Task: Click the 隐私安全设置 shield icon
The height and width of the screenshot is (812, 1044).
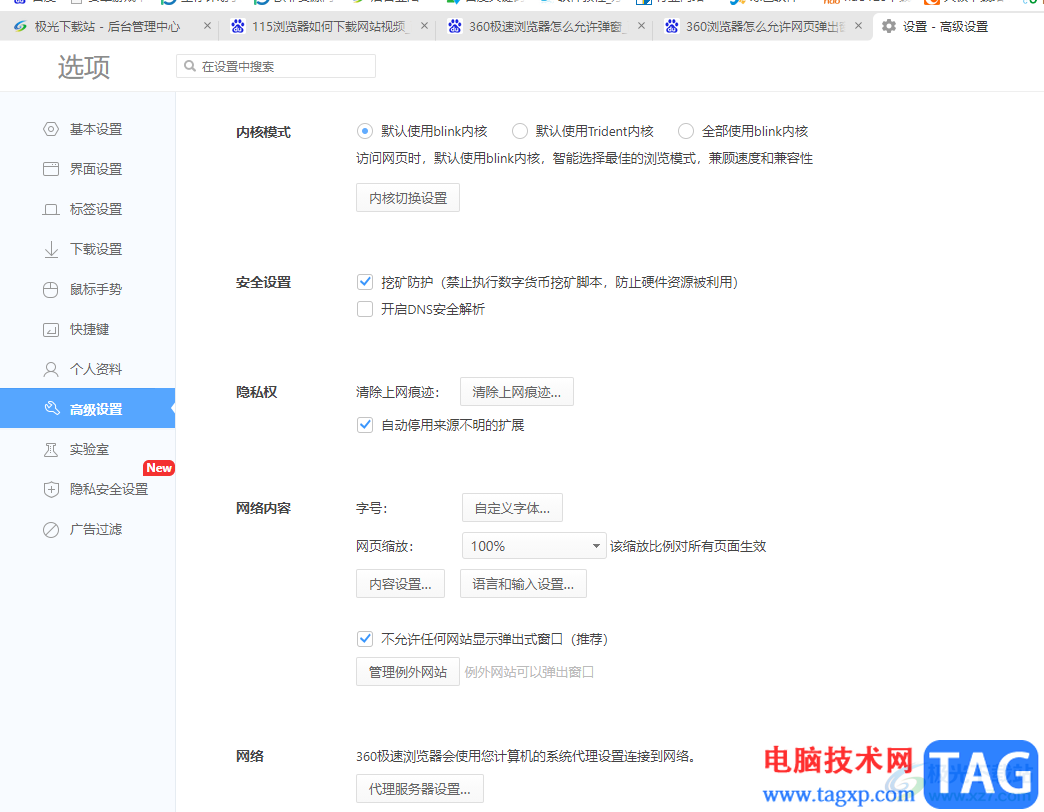Action: click(x=51, y=489)
